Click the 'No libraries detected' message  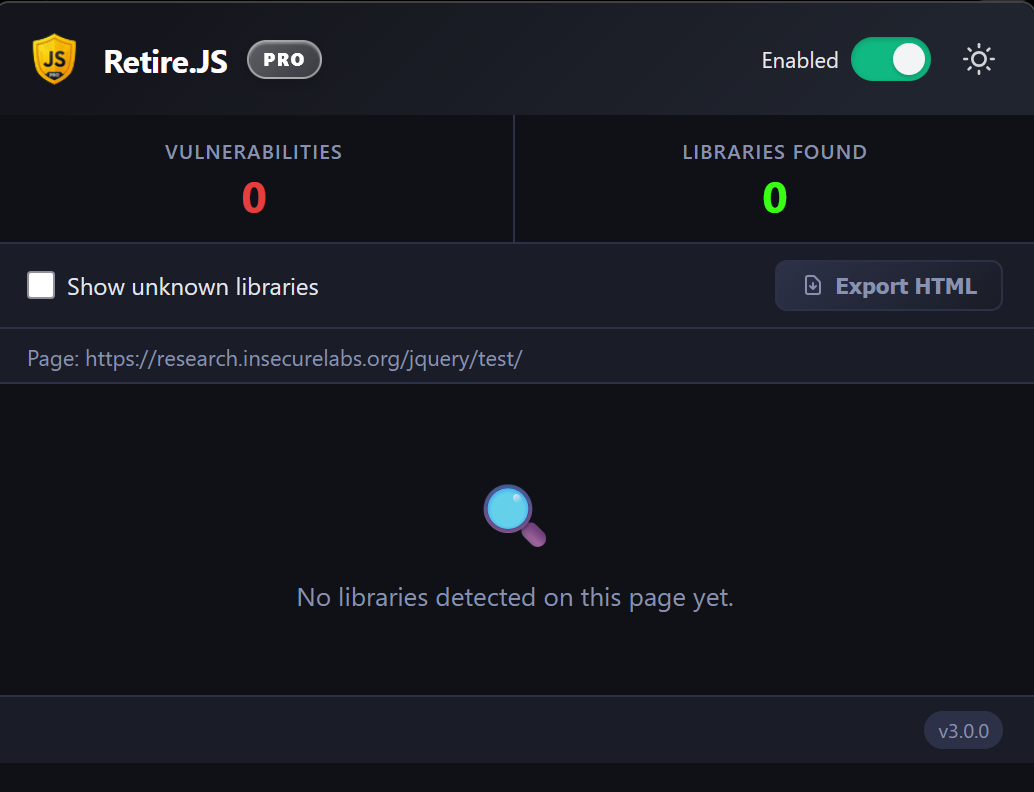(515, 597)
